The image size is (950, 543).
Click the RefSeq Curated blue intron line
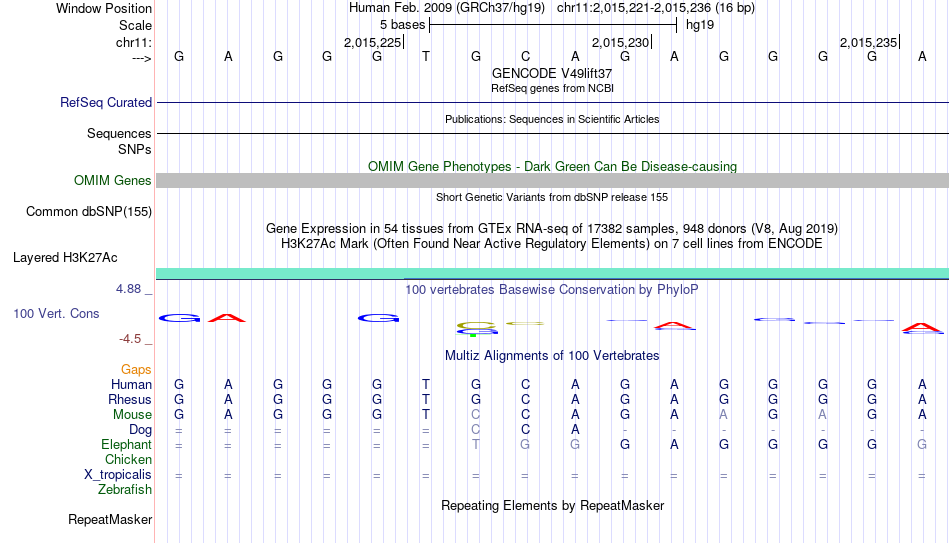coord(553,102)
